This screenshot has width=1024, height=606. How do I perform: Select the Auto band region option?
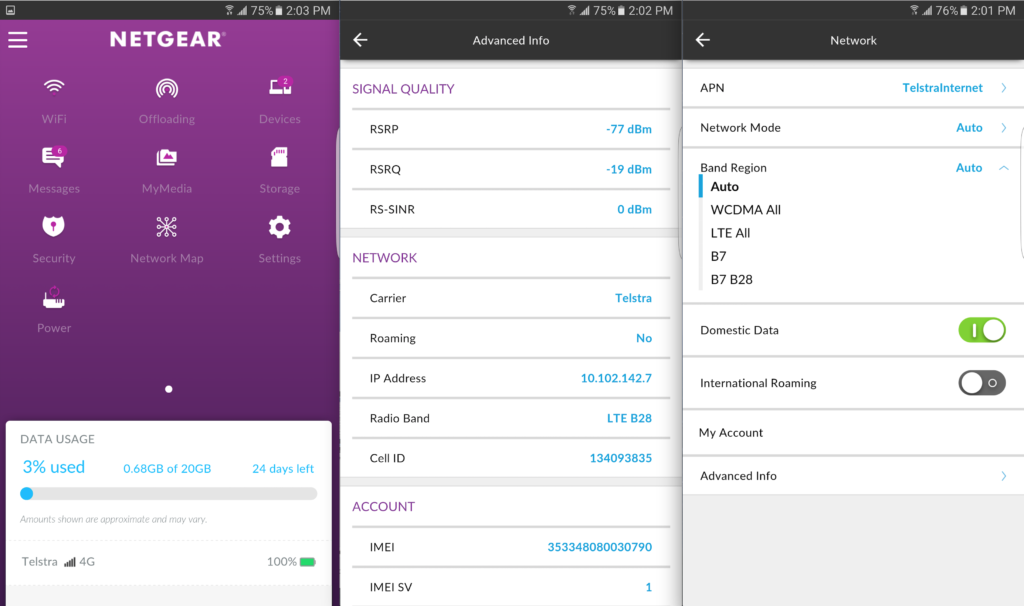pyautogui.click(x=725, y=187)
